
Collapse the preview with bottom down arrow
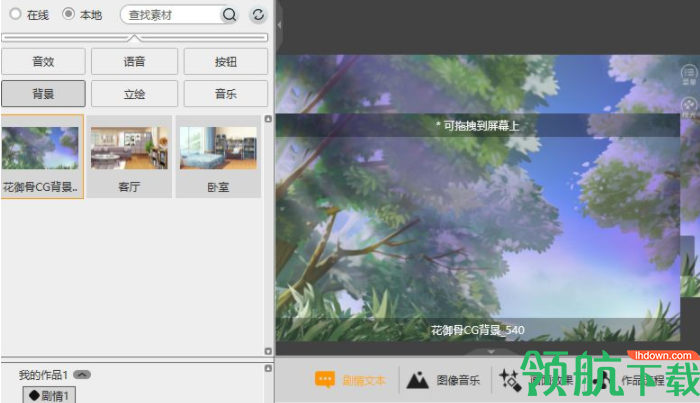[491, 352]
